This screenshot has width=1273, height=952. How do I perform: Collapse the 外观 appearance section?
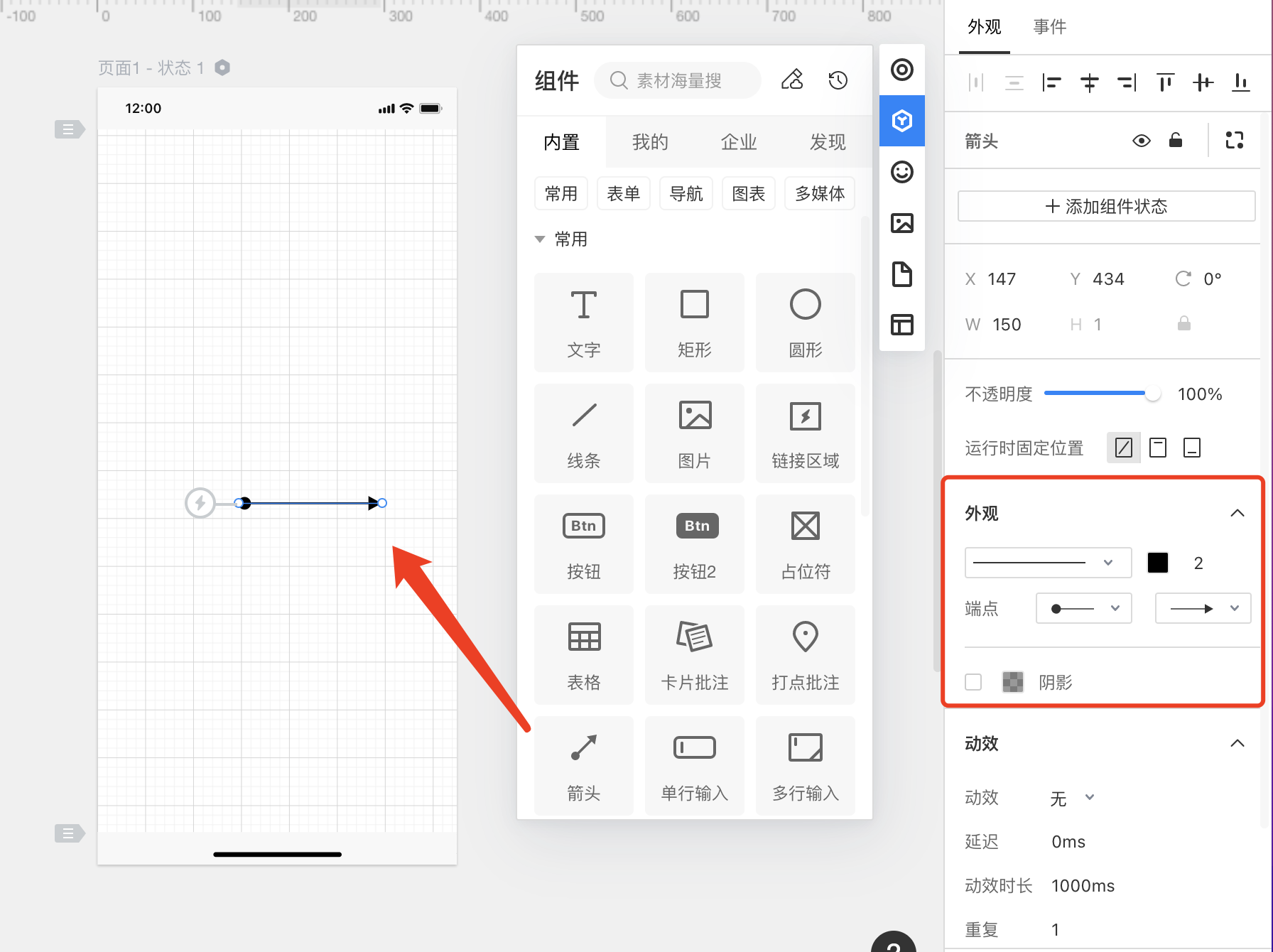point(1237,513)
